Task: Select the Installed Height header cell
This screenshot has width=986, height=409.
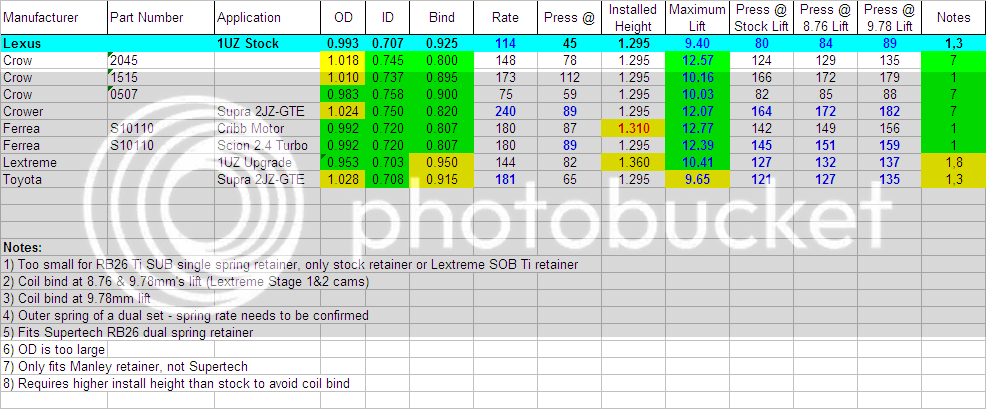Action: pos(633,18)
